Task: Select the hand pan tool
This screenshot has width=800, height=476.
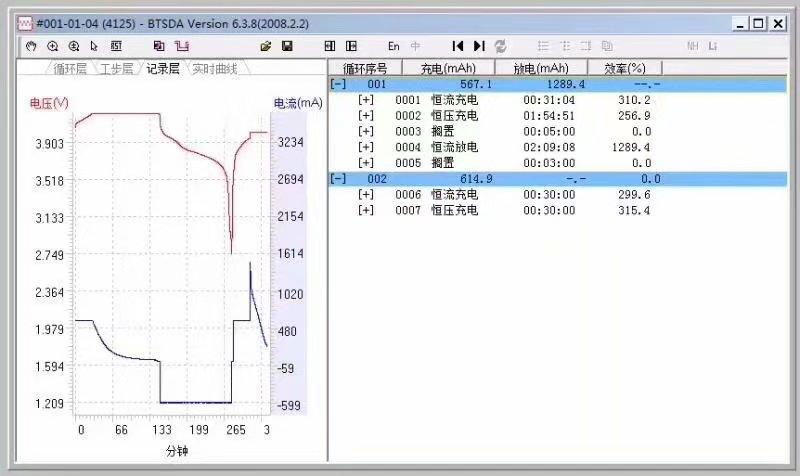Action: point(31,46)
